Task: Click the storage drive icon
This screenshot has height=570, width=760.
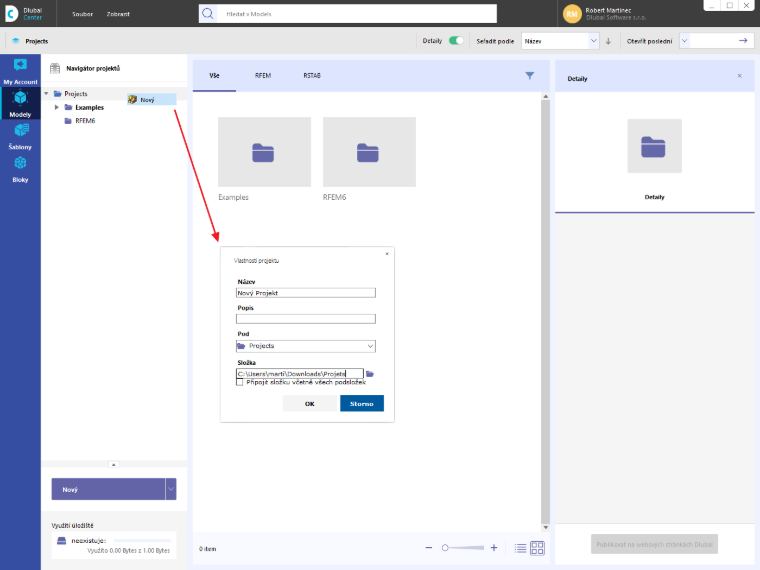Action: click(x=62, y=540)
